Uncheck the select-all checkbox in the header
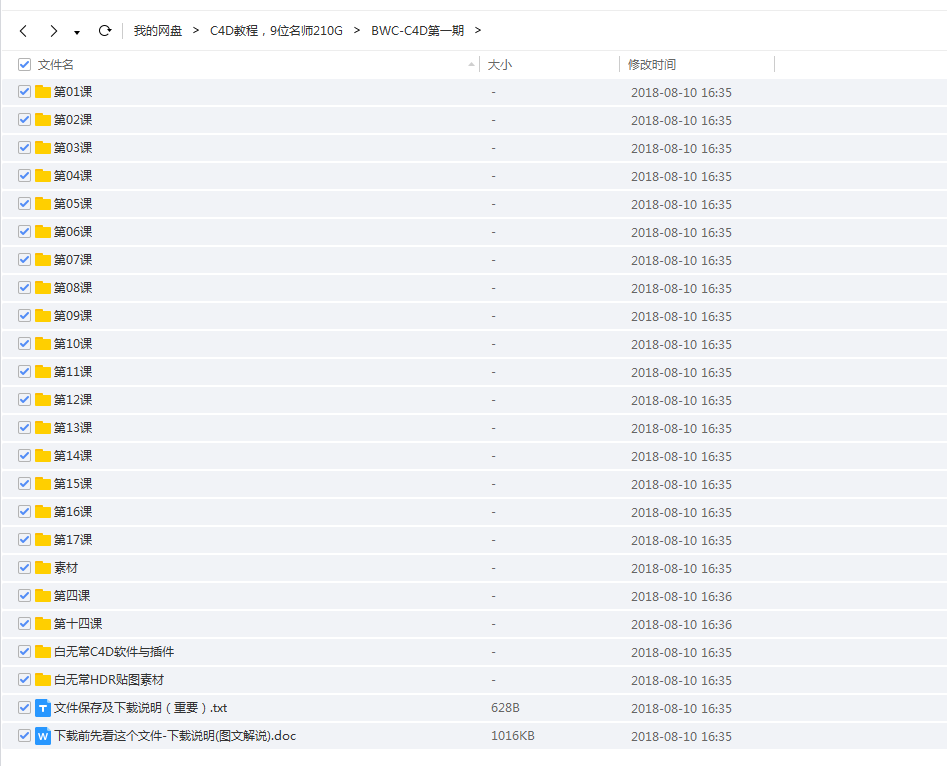Screen dimensions: 947x766 point(23,64)
